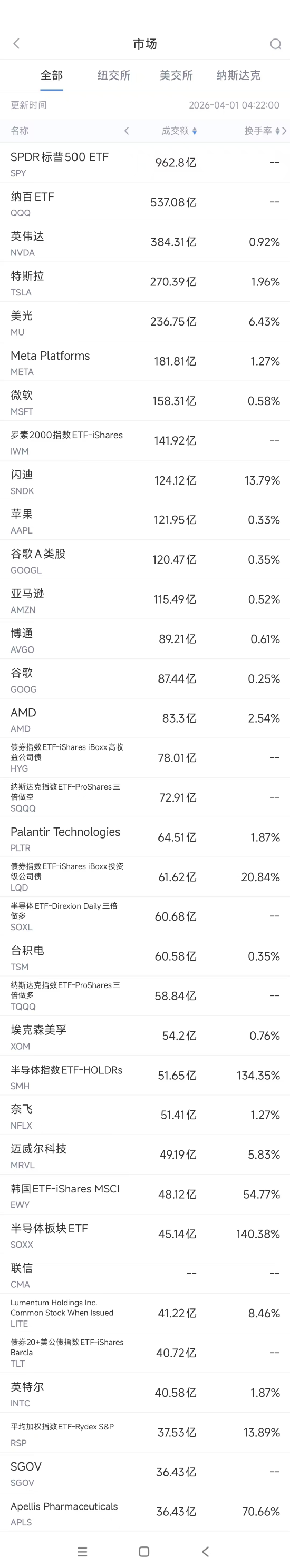Open the search magnifier icon
The image size is (290, 1568).
[275, 44]
